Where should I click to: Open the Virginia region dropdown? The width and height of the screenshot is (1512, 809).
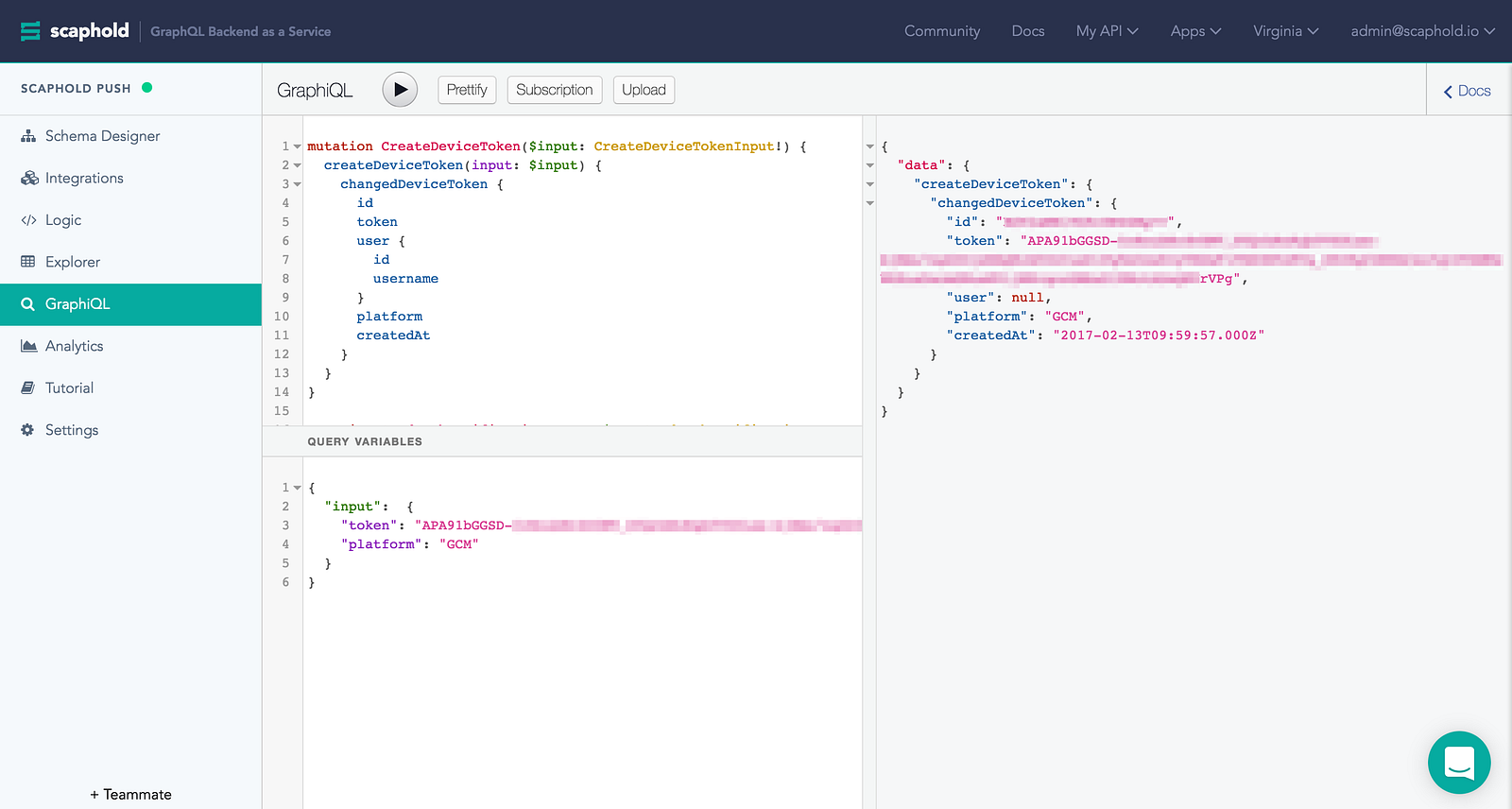point(1285,31)
